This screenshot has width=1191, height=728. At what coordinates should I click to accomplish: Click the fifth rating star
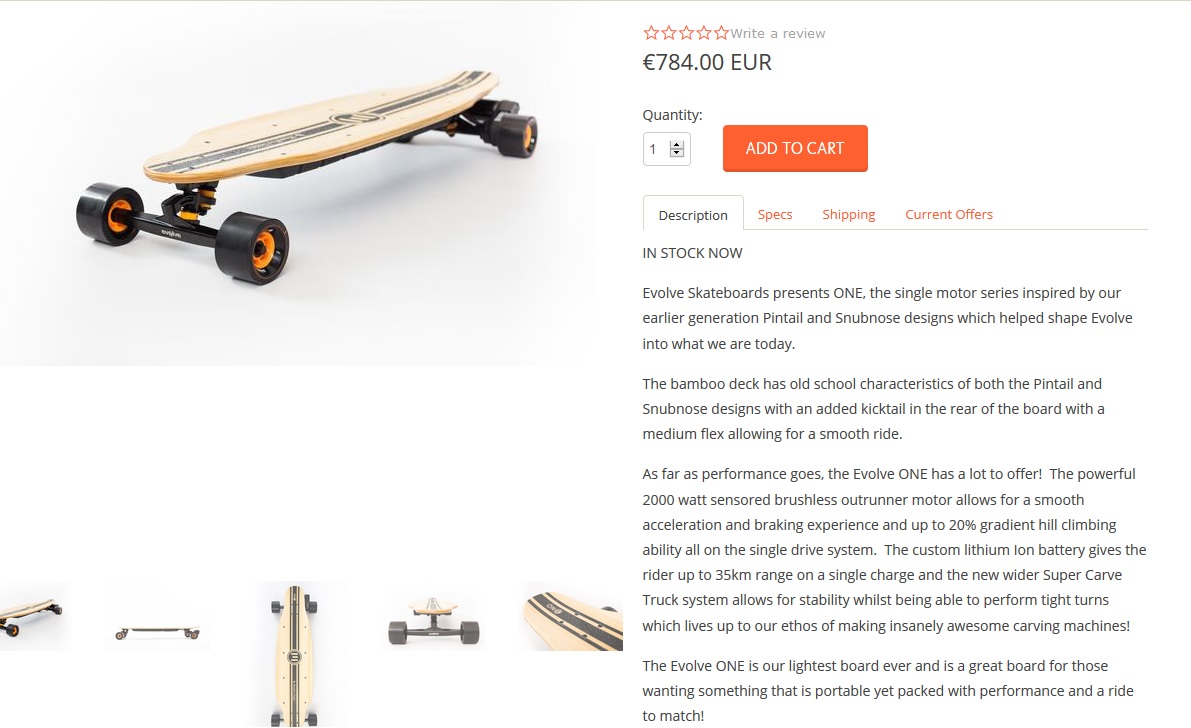721,33
